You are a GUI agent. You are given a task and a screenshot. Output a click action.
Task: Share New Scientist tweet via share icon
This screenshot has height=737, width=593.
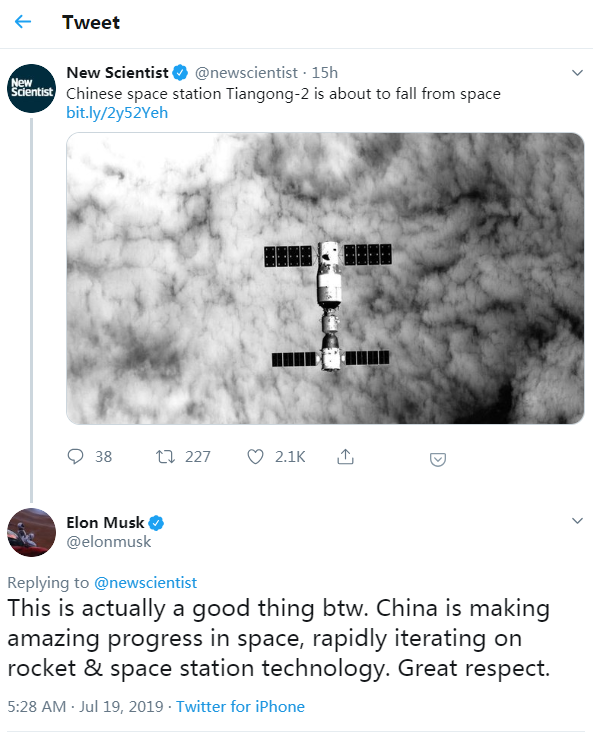click(x=345, y=456)
